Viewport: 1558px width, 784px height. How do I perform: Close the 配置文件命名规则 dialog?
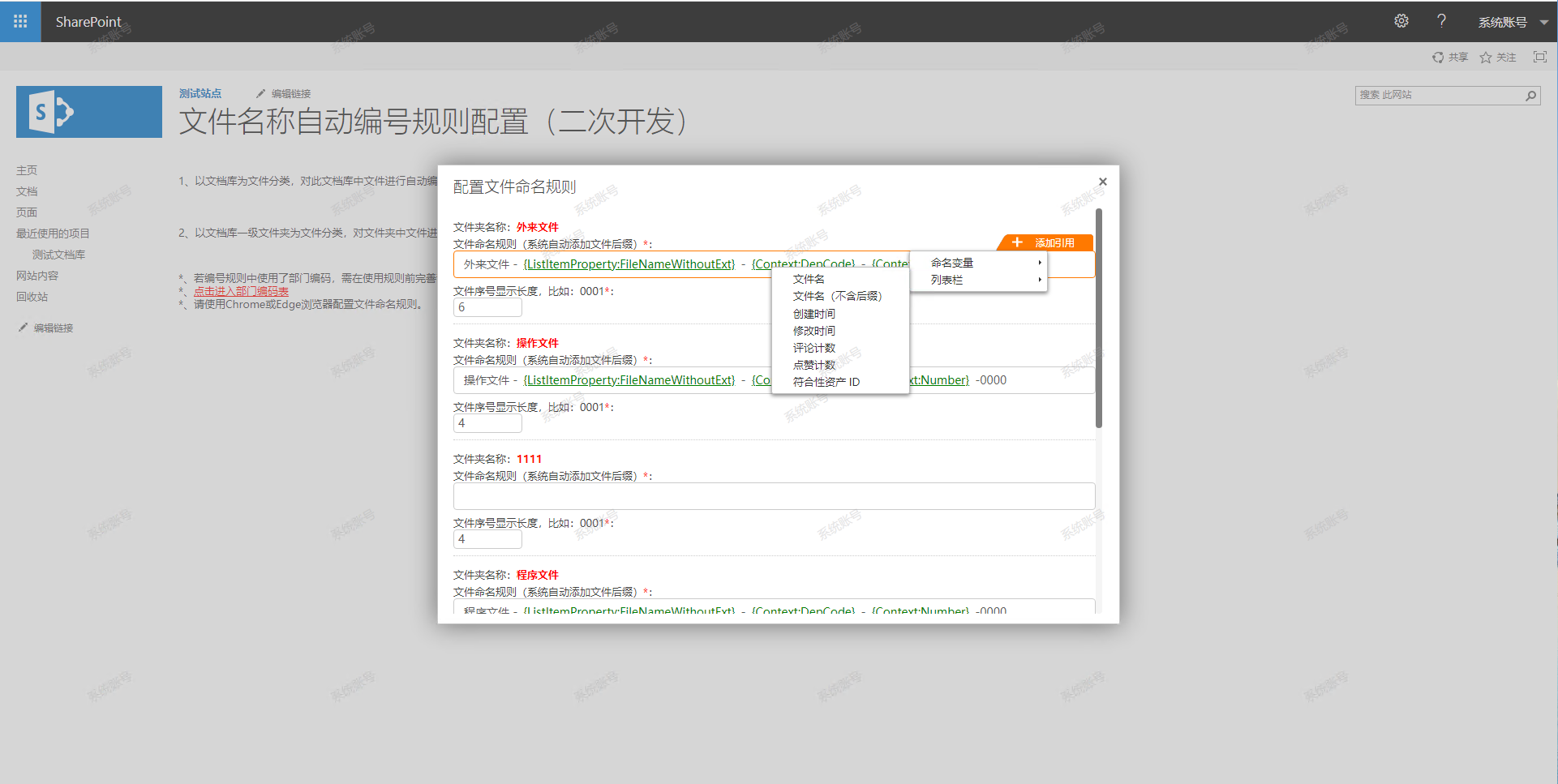click(1102, 182)
